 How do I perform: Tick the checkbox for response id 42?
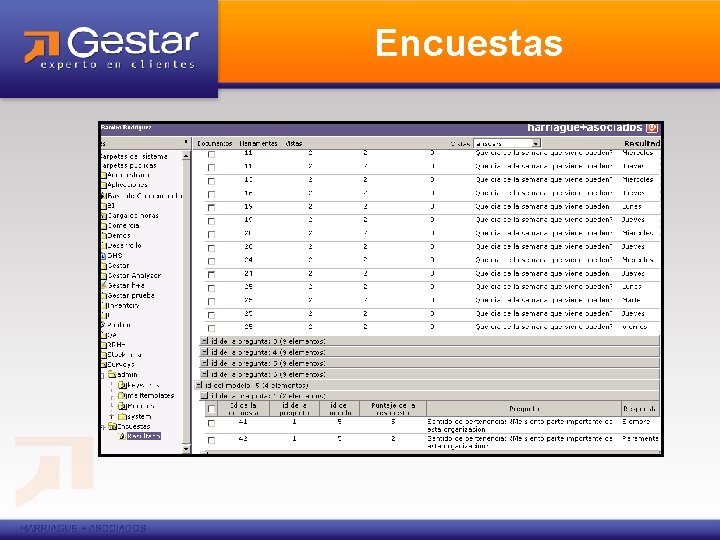(211, 440)
